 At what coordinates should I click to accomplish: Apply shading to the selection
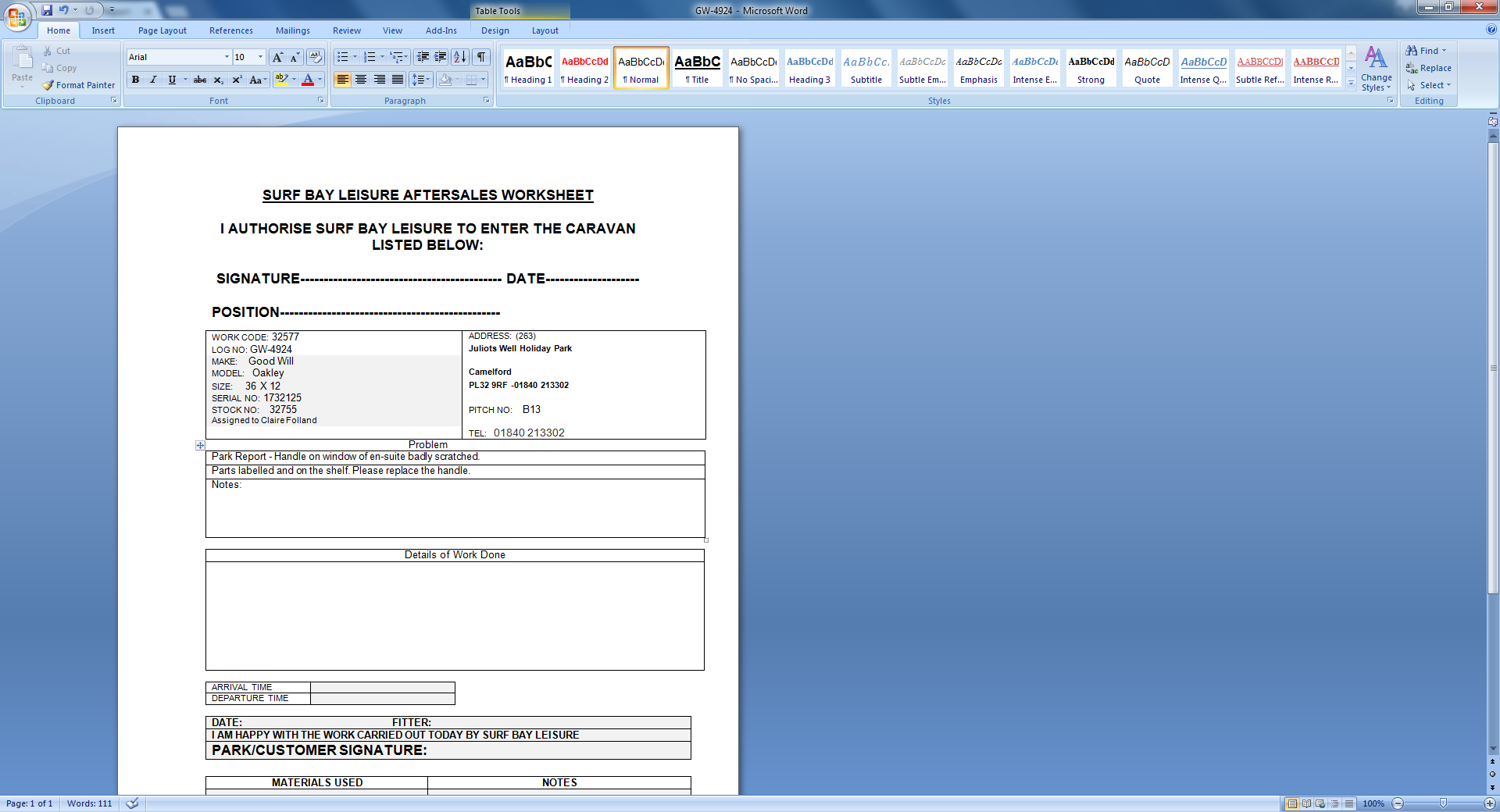[445, 80]
